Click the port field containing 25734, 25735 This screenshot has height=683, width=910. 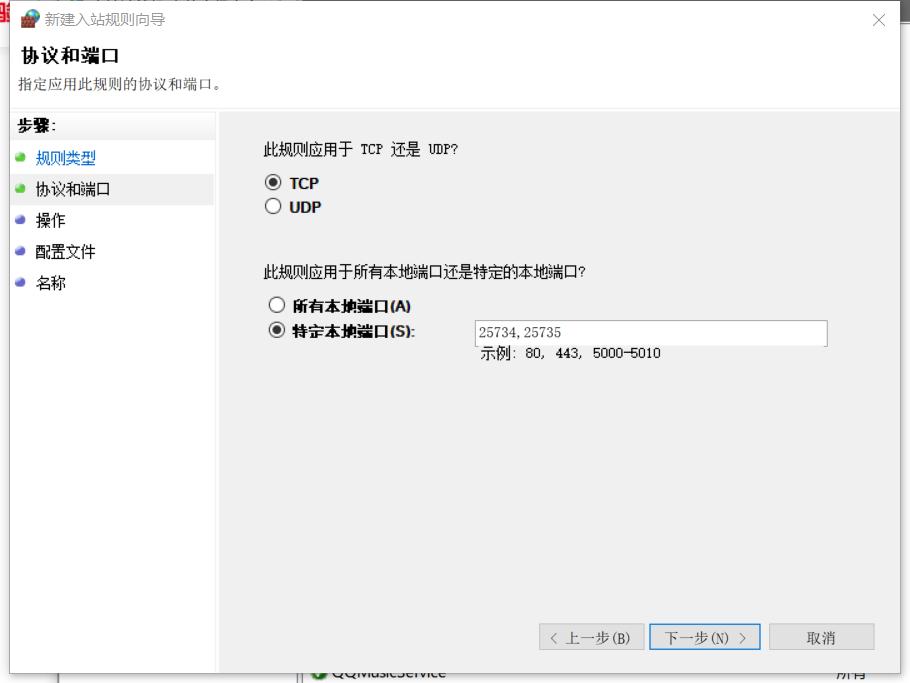[650, 333]
